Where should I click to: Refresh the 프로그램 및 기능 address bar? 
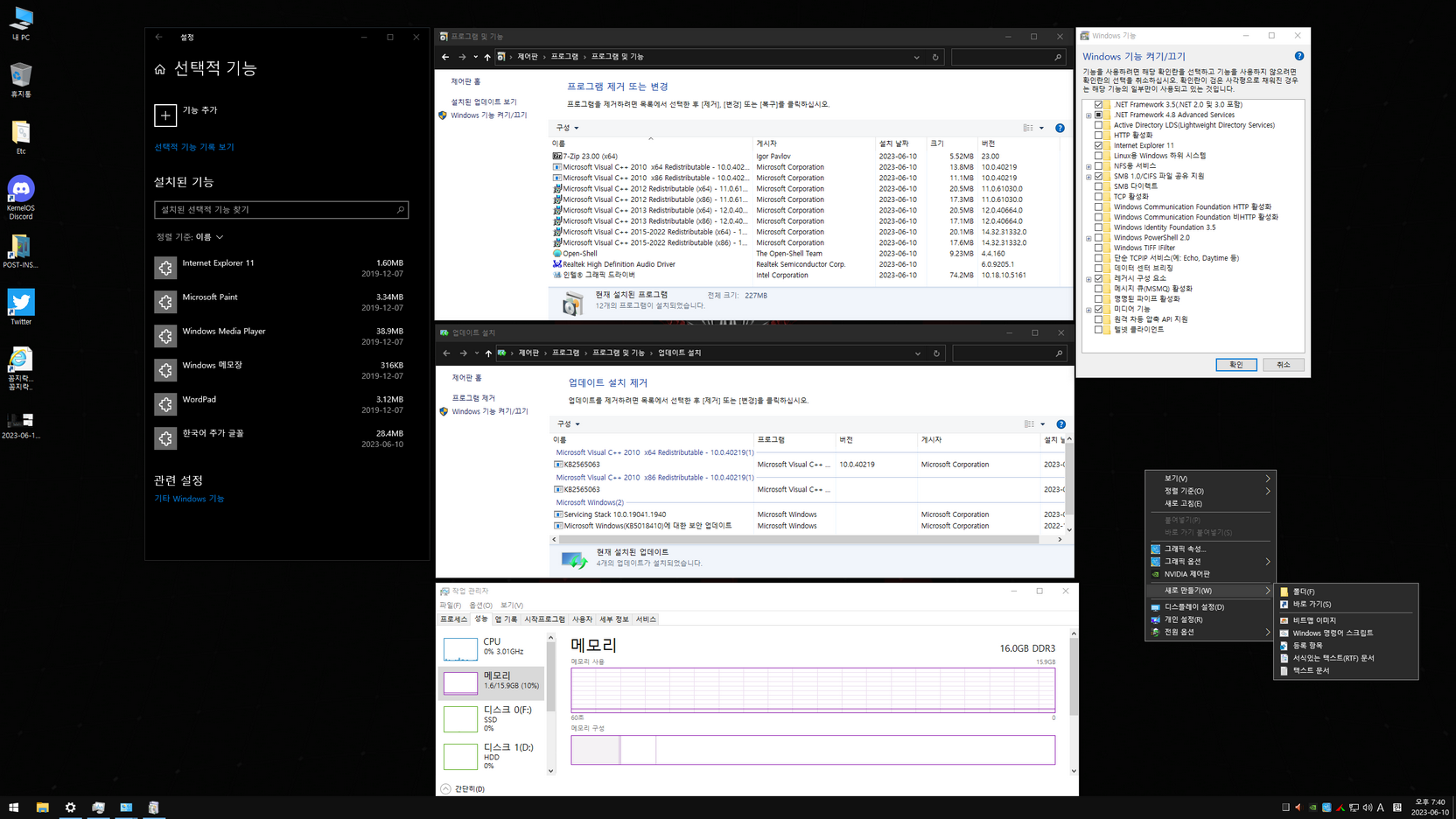(935, 57)
